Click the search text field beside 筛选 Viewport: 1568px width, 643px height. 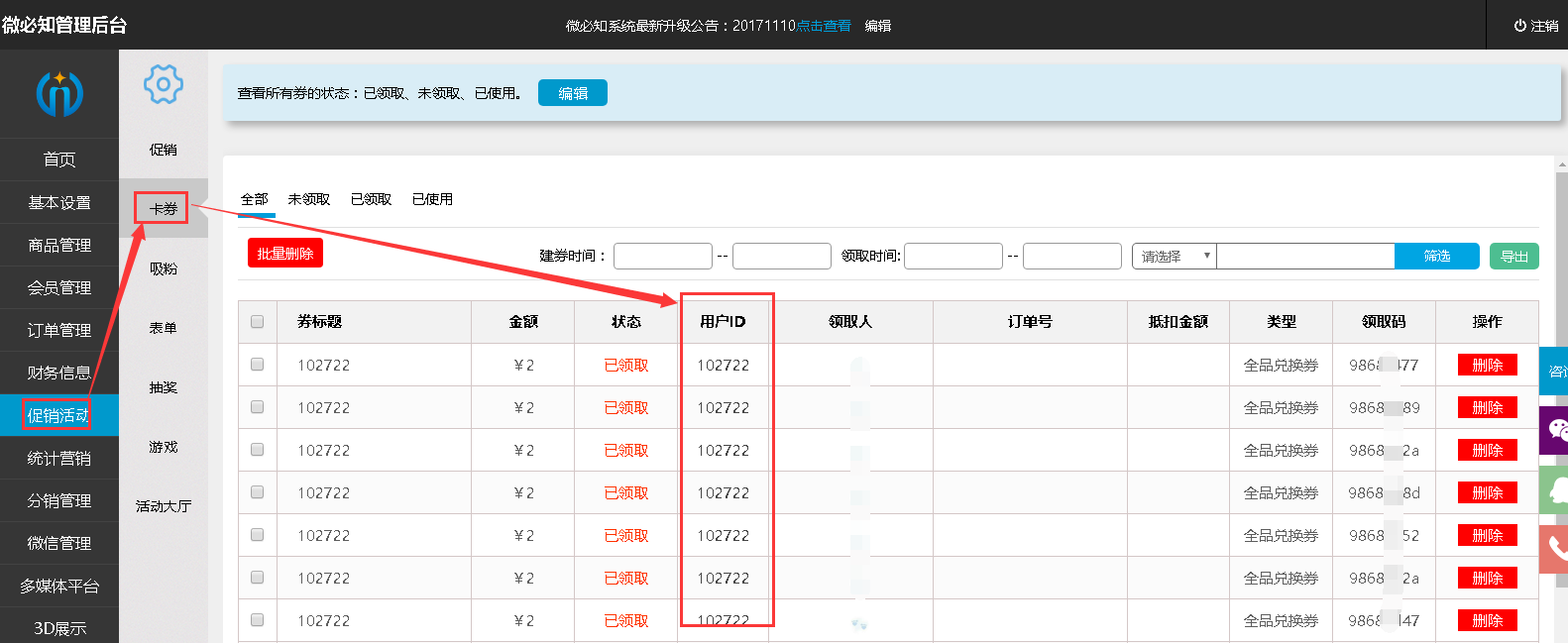coord(1305,257)
